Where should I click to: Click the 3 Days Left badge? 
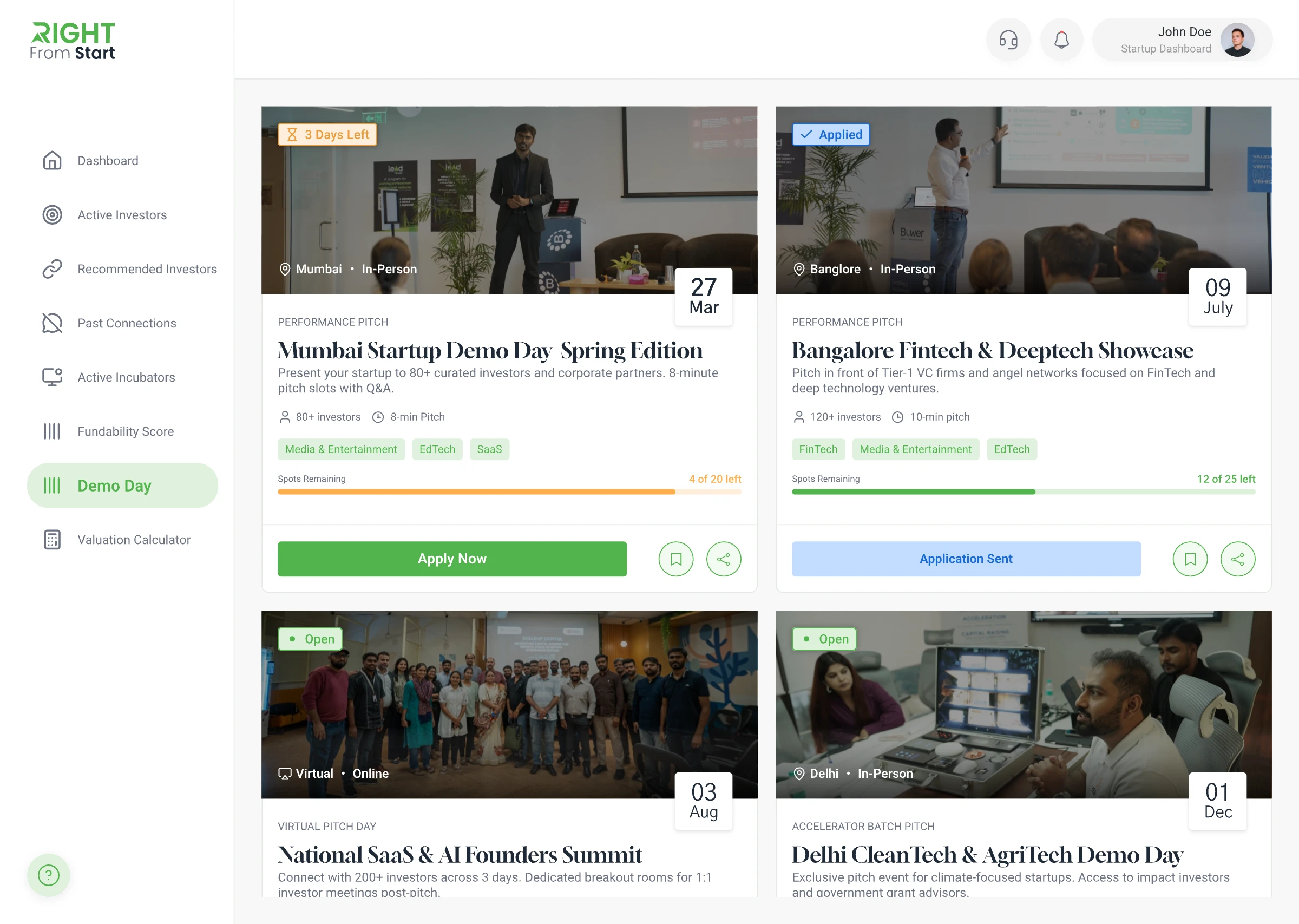pos(327,134)
